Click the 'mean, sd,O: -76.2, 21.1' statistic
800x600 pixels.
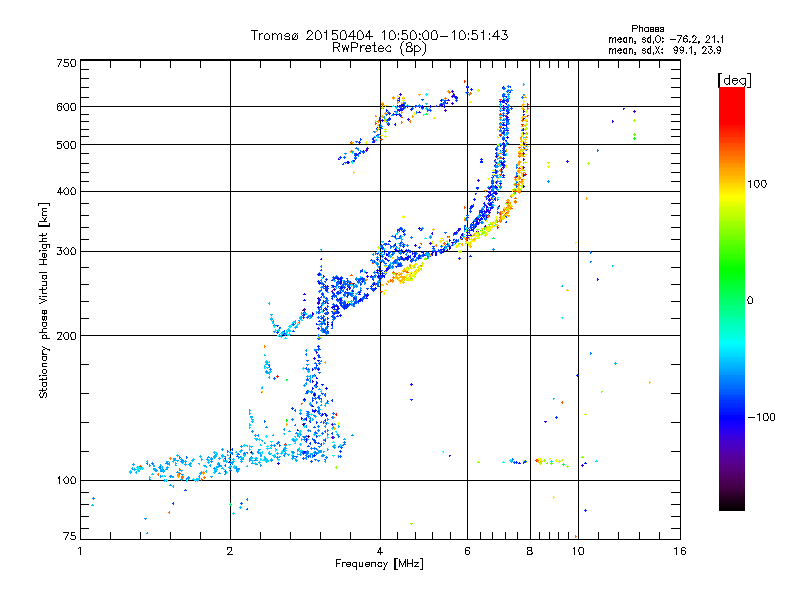pos(666,40)
